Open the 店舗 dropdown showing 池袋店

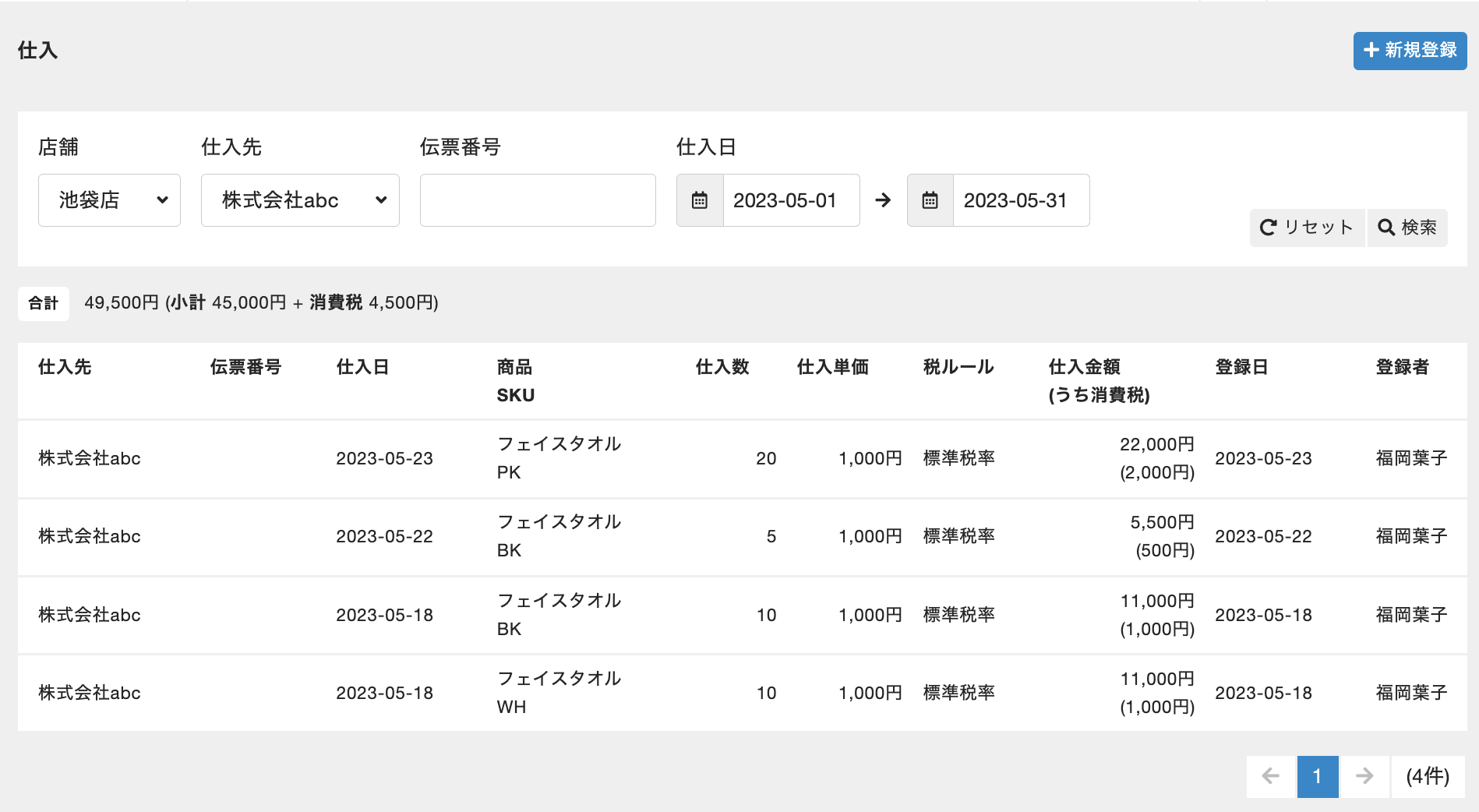pos(109,200)
